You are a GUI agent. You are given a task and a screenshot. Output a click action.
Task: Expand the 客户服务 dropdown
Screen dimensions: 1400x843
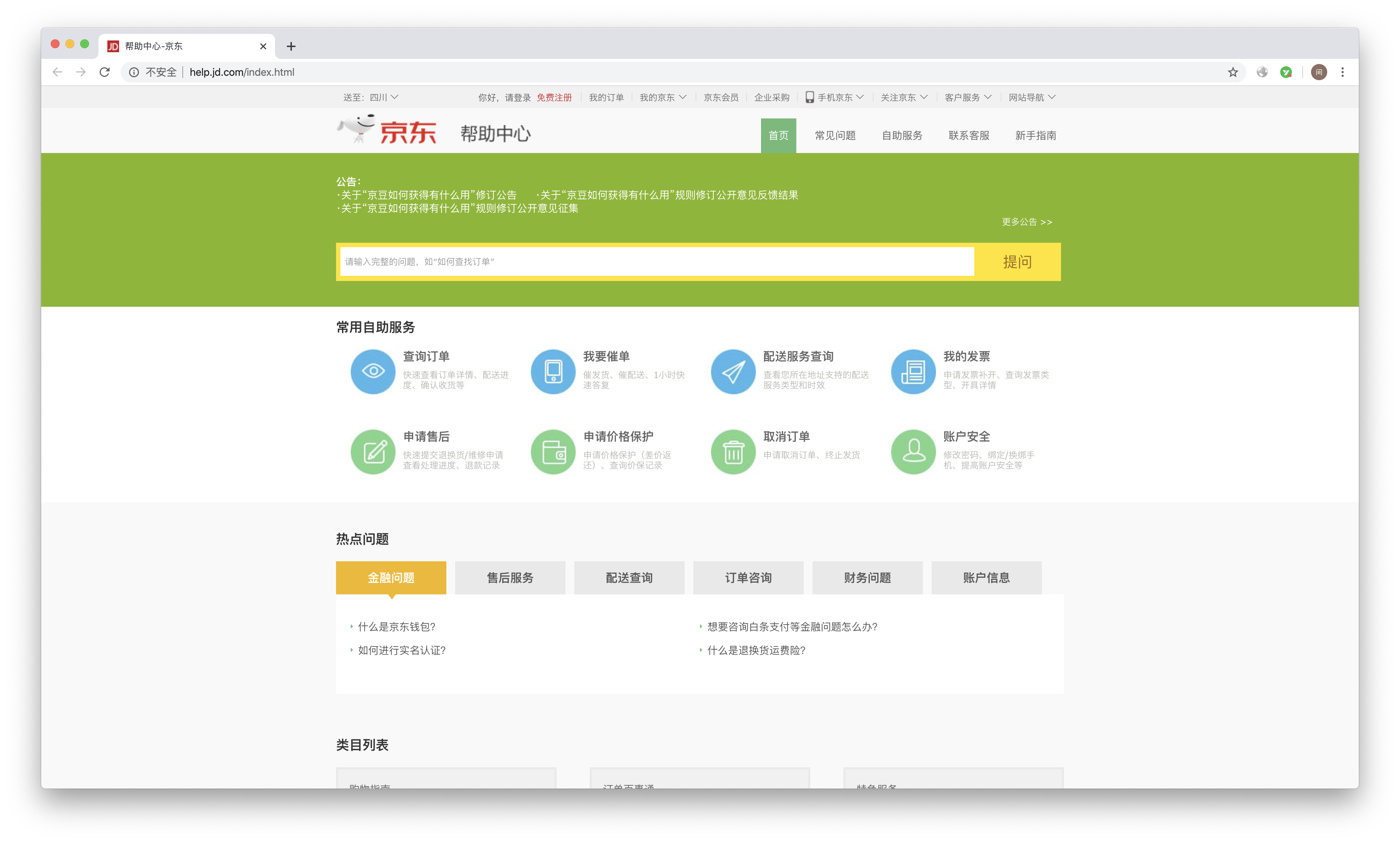pyautogui.click(x=968, y=97)
